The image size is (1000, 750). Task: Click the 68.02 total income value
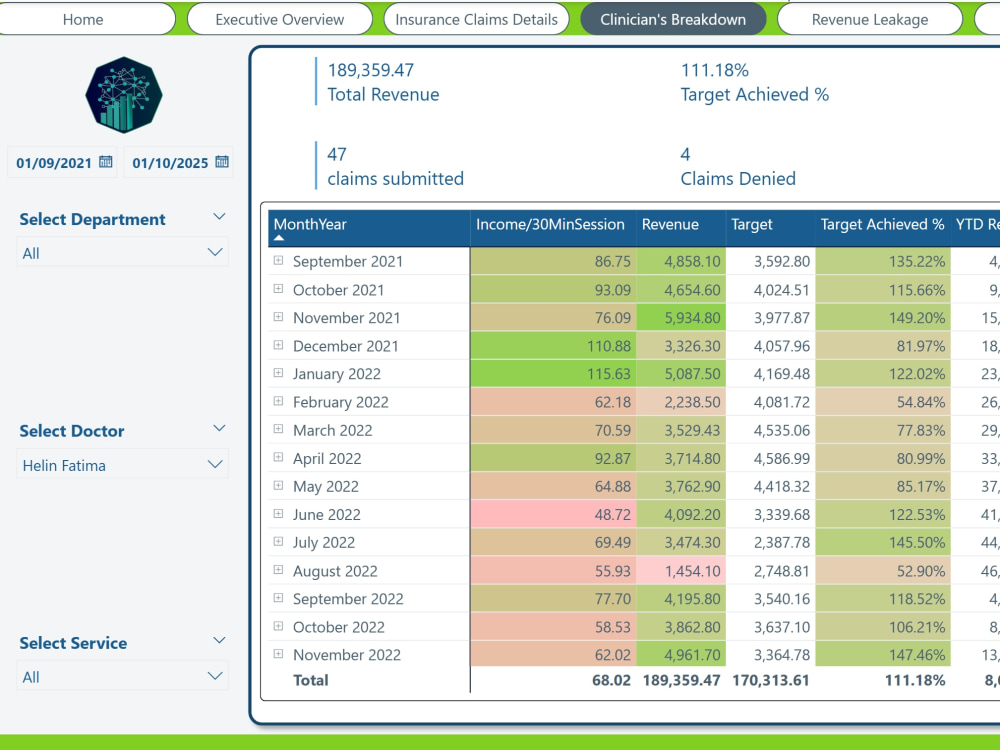611,680
